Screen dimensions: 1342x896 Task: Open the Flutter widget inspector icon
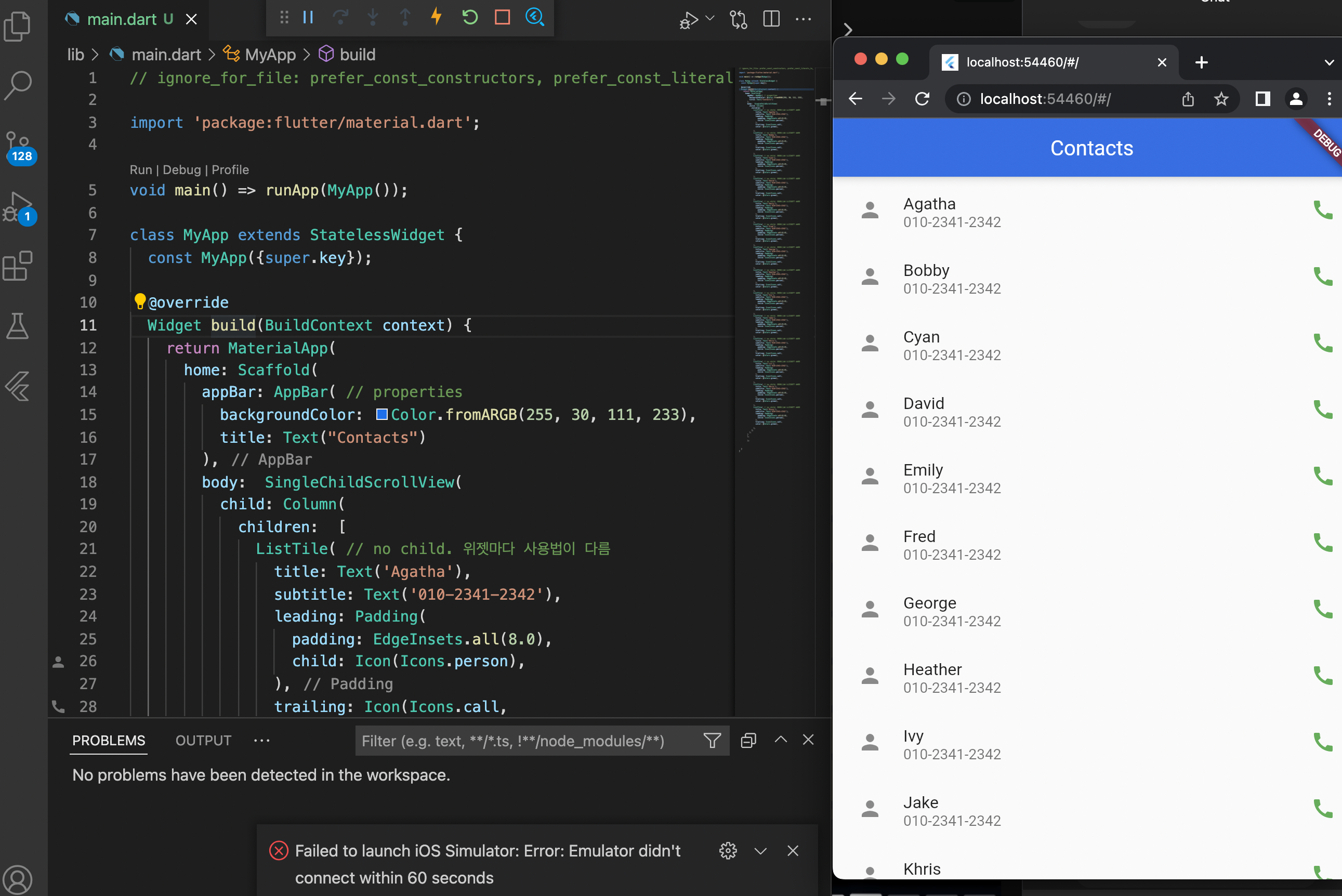click(535, 17)
